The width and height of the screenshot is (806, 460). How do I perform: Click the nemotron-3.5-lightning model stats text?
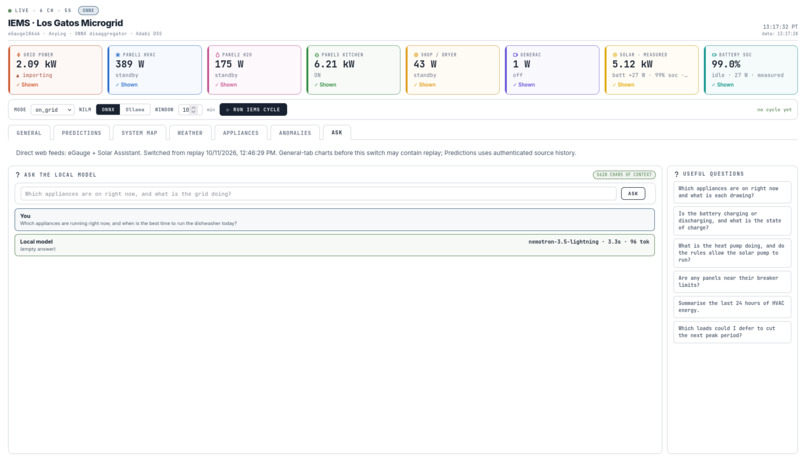589,242
